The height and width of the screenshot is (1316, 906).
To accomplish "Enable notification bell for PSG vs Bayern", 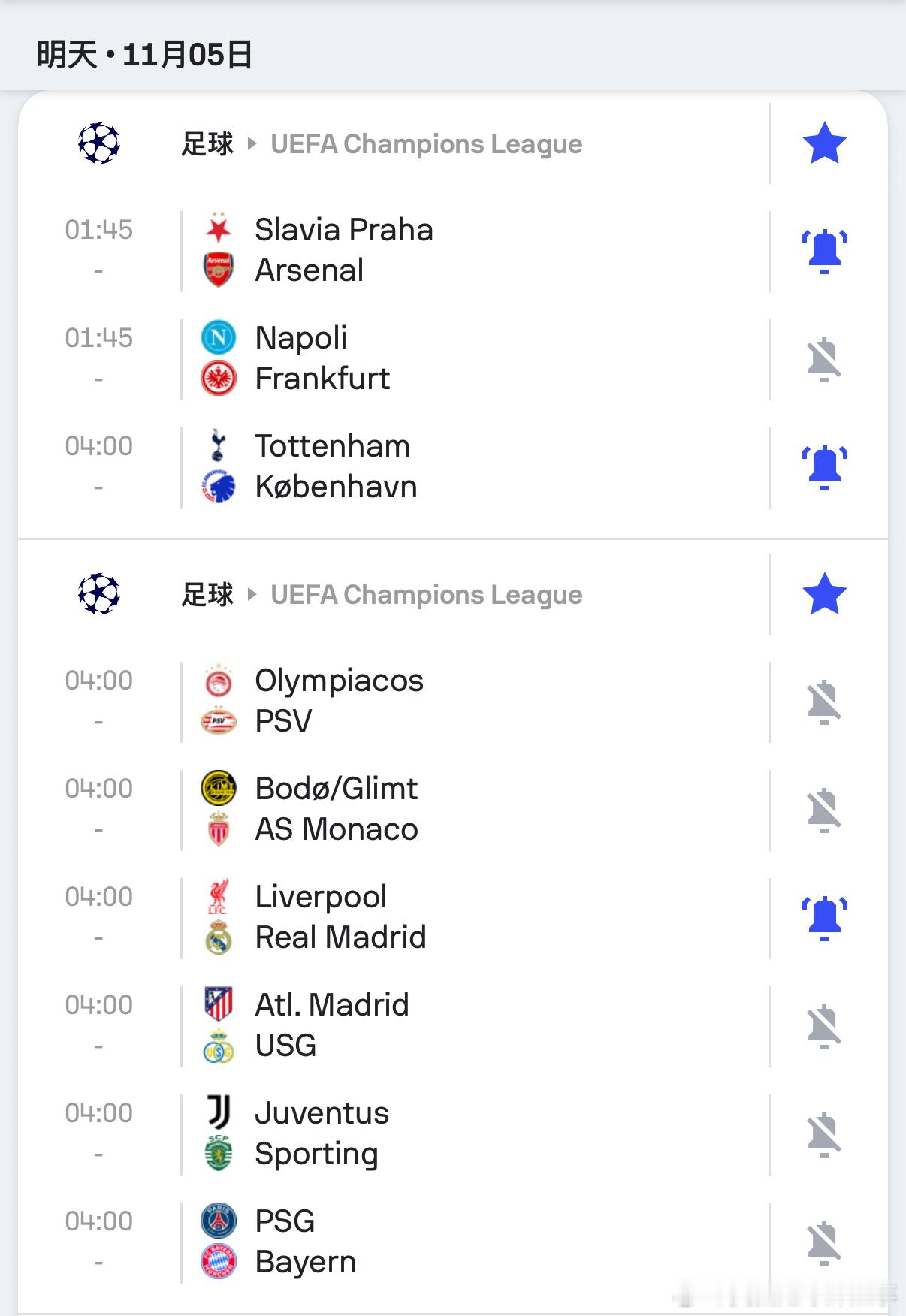I will 824,1242.
